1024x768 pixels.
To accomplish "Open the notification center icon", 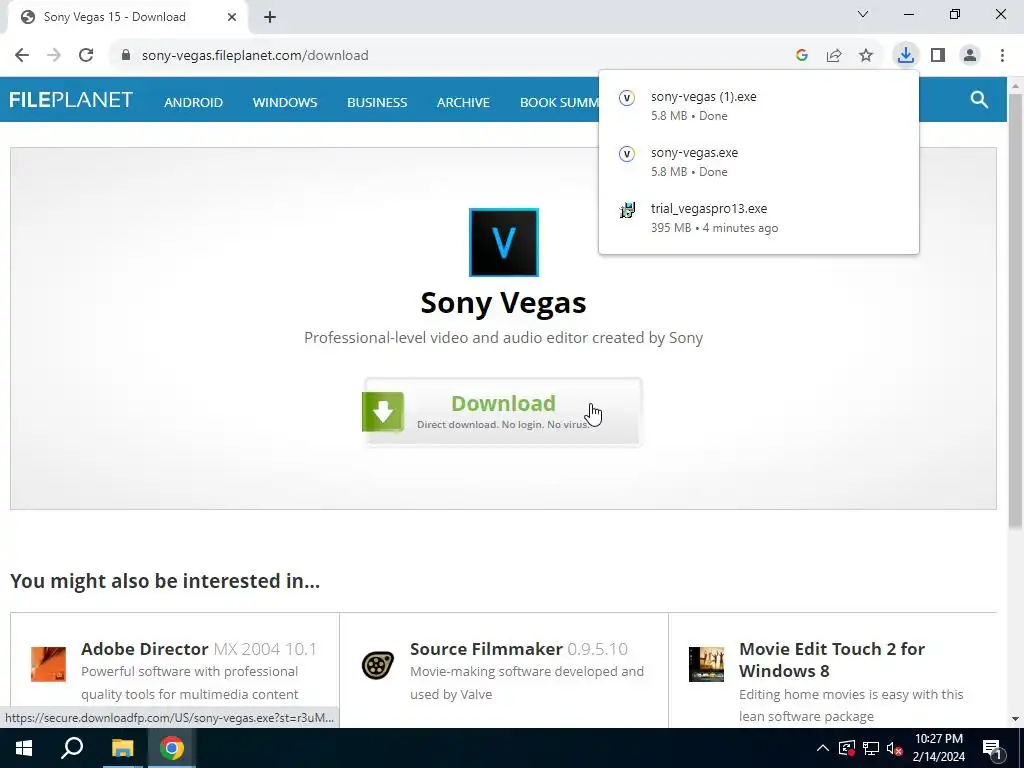I will [x=992, y=749].
